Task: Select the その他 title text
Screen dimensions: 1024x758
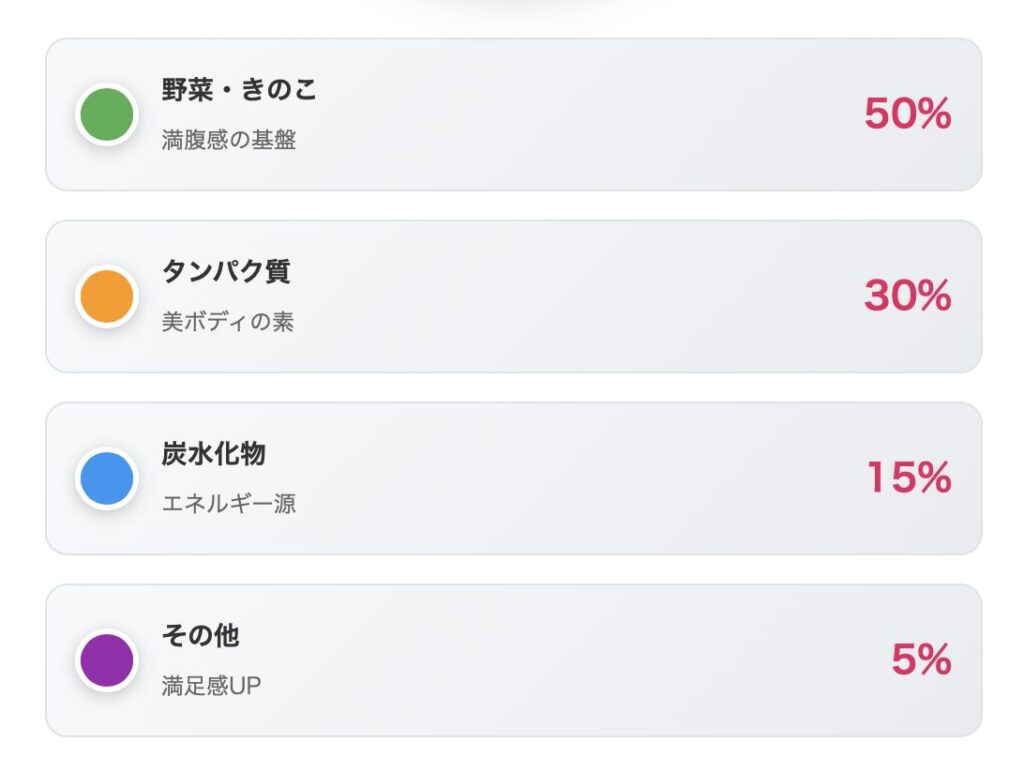Action: (201, 636)
